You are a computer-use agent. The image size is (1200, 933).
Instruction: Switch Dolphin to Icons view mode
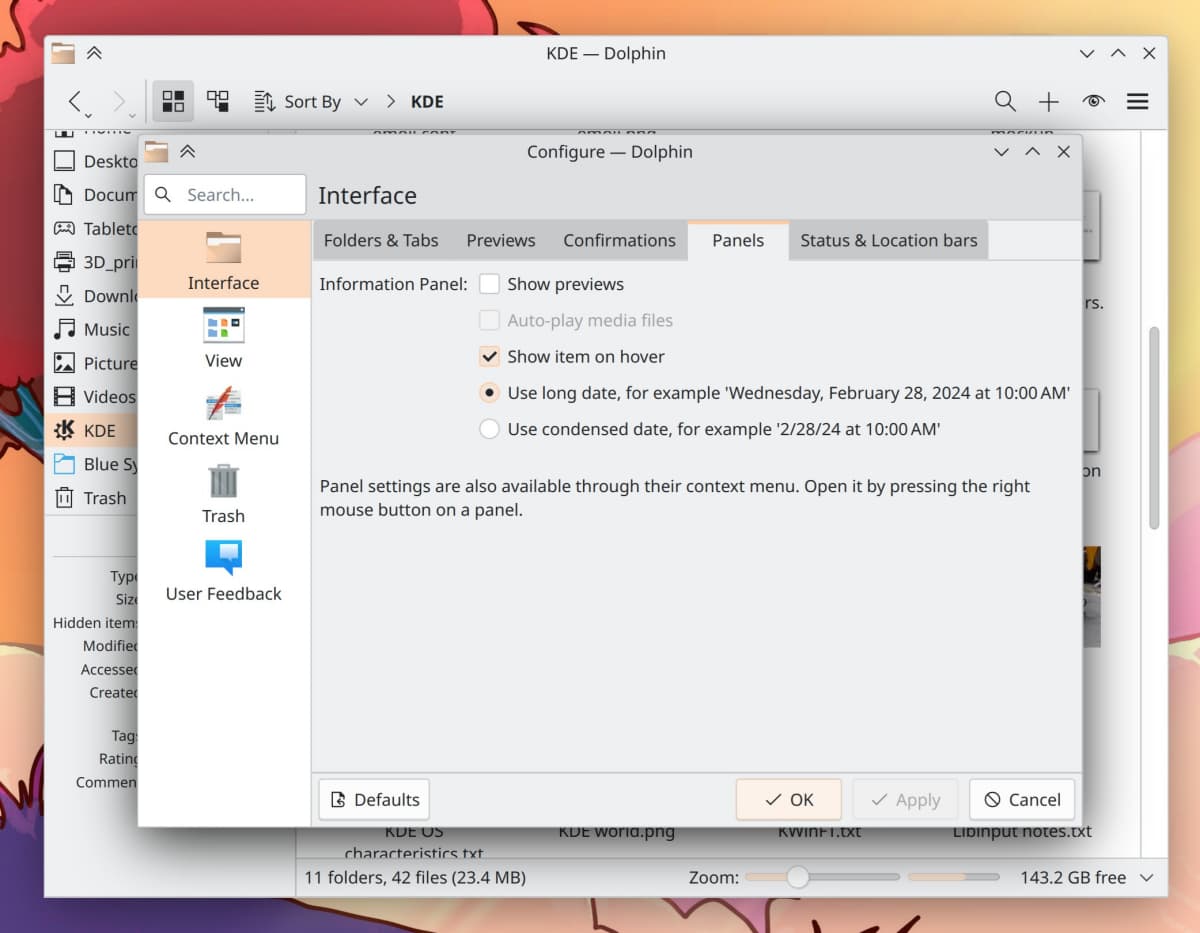click(x=173, y=101)
